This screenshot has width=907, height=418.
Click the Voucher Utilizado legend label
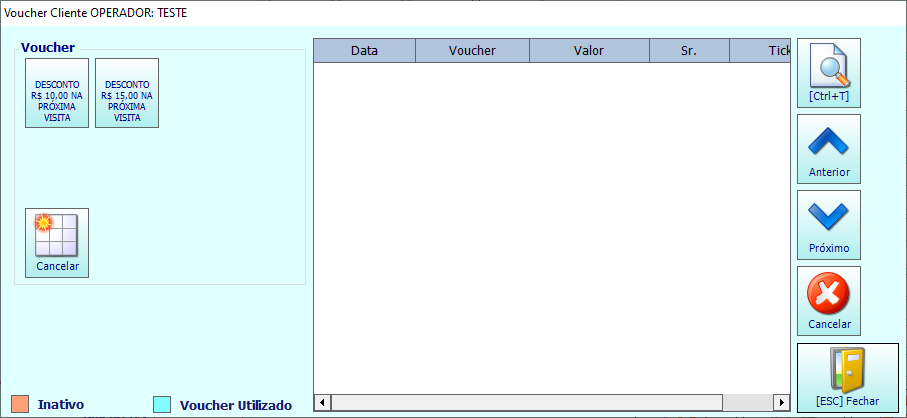click(236, 405)
